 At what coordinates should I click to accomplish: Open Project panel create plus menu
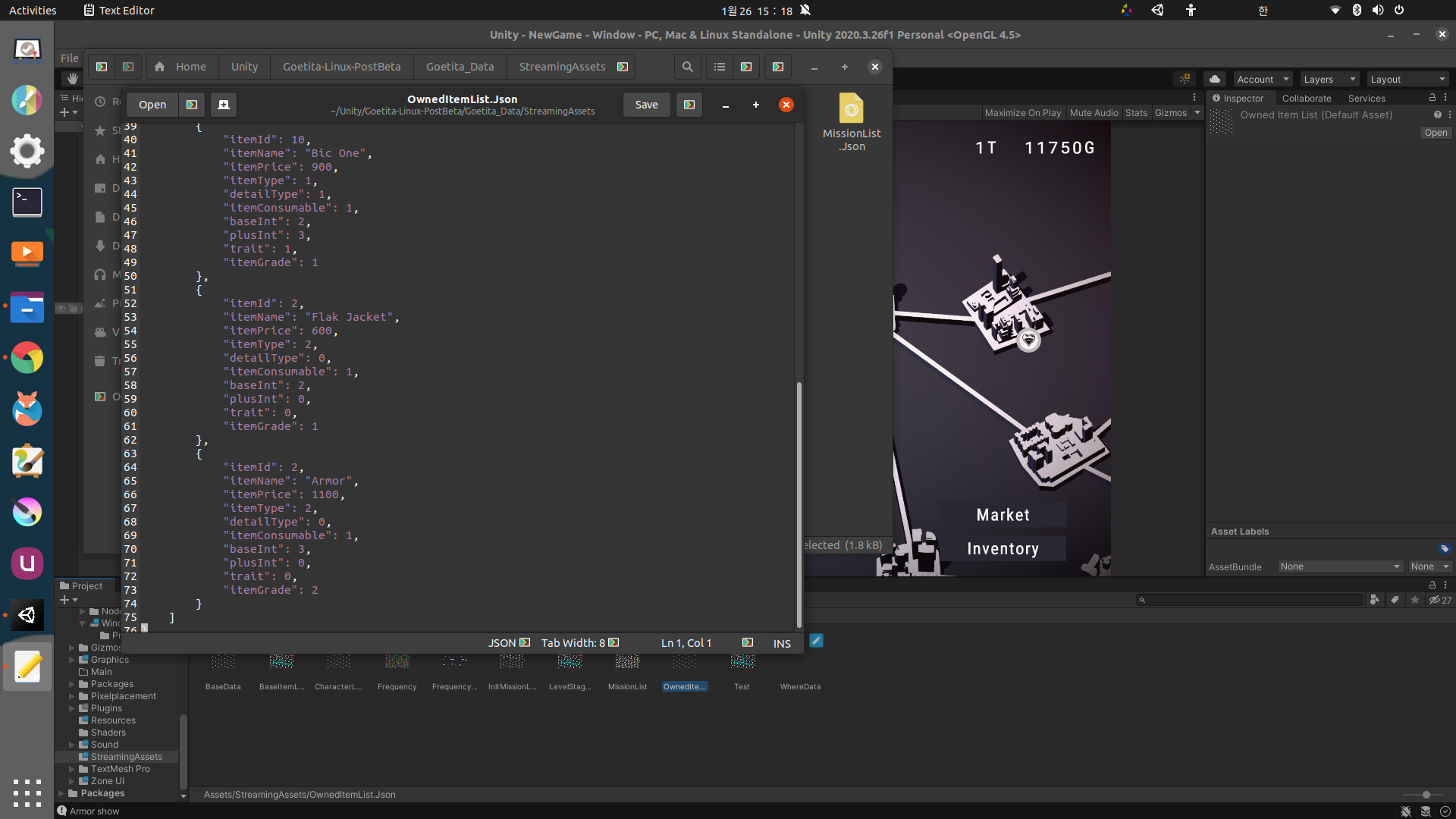point(68,600)
